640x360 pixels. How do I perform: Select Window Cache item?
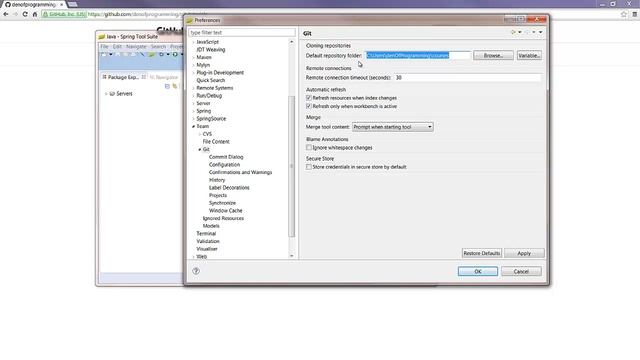[x=225, y=211]
